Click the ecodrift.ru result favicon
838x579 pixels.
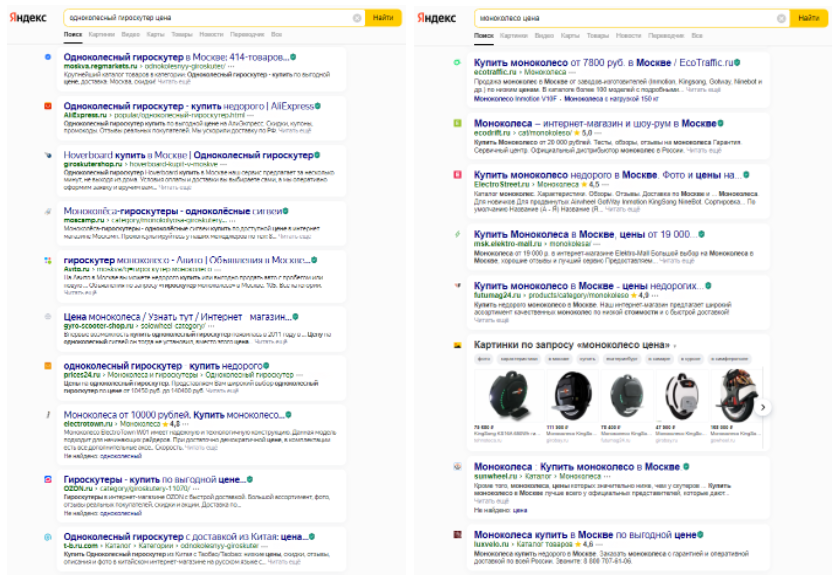point(457,123)
